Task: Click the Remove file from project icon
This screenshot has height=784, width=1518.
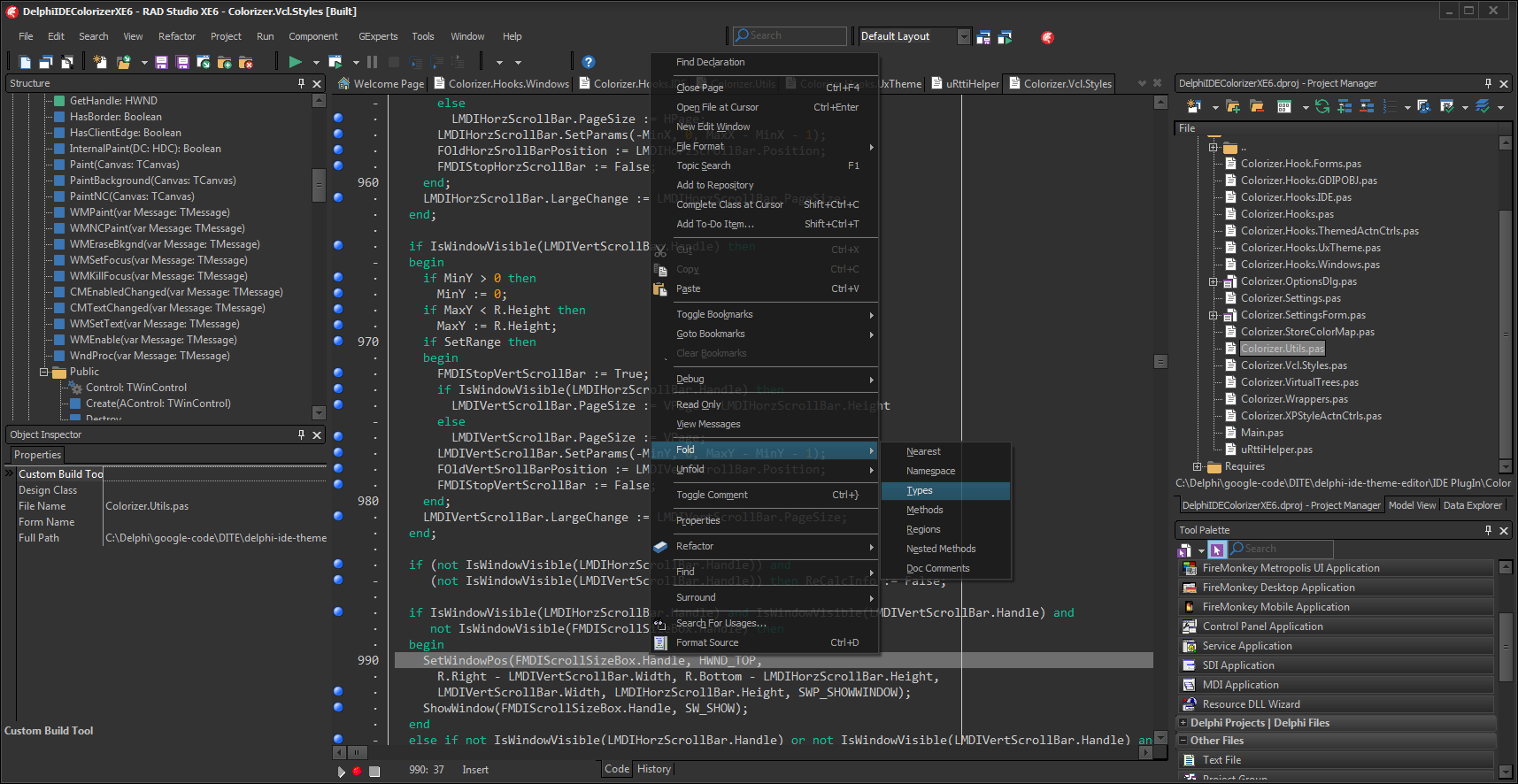Action: tap(246, 62)
